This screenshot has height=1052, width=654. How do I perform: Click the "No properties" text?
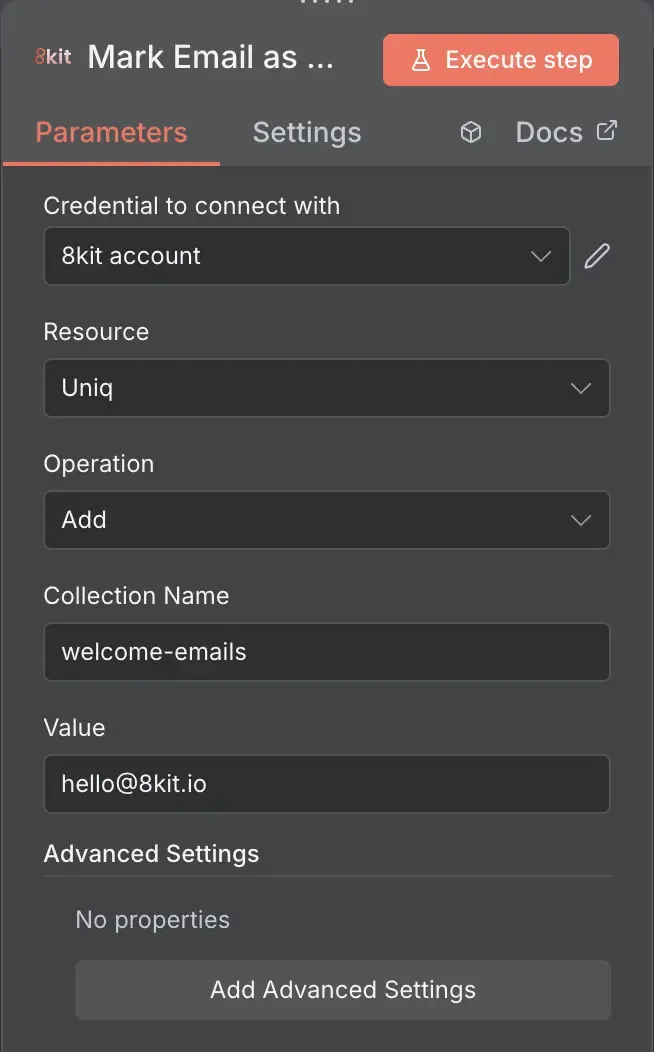pos(152,920)
